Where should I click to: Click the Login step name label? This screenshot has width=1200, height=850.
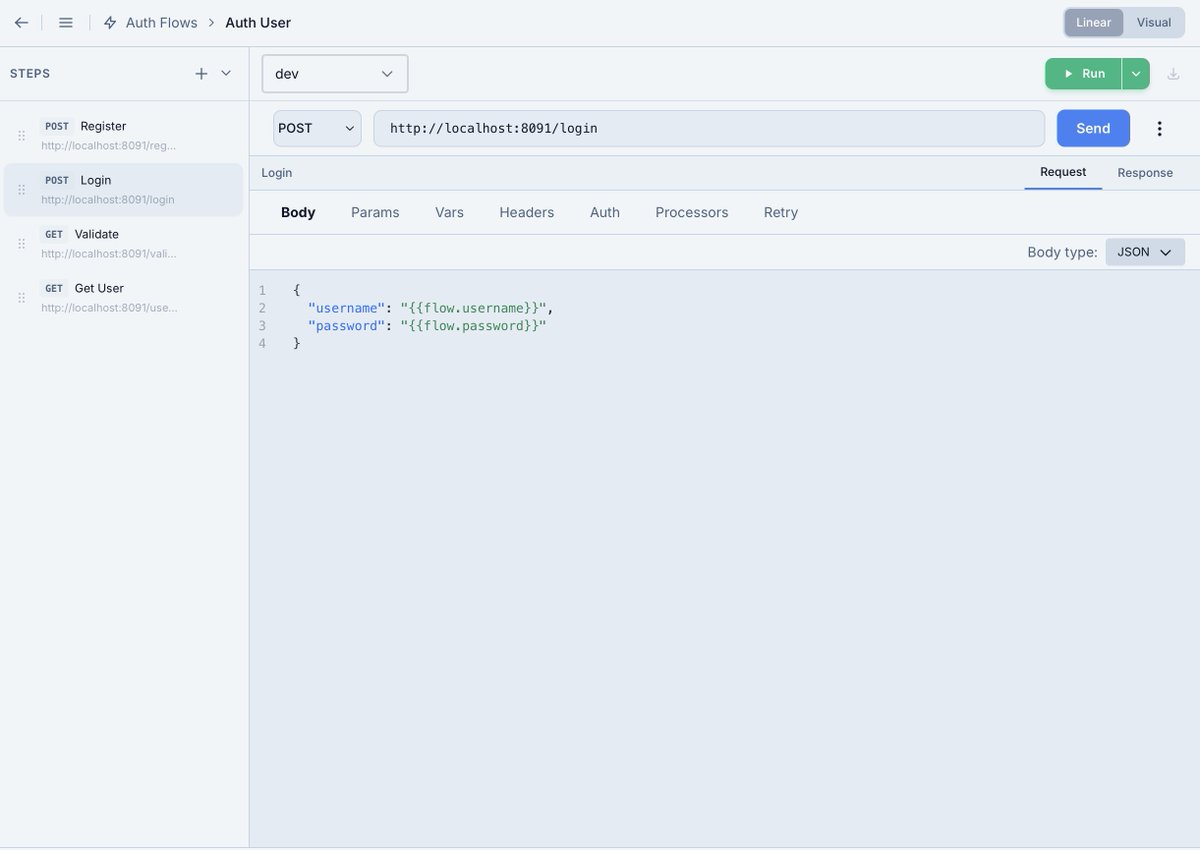[277, 172]
